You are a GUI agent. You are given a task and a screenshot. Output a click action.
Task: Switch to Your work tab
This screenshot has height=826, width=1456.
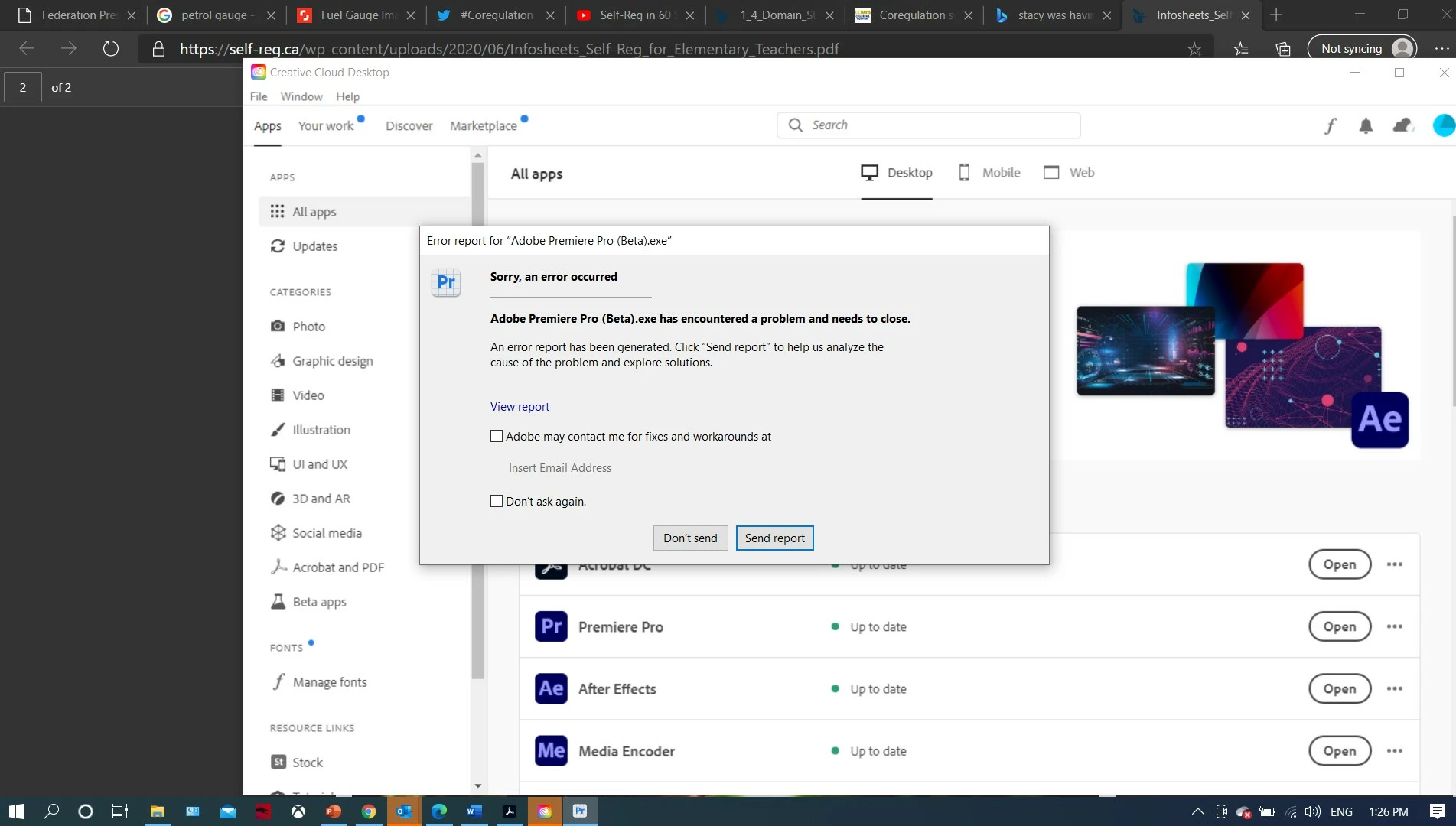(326, 126)
